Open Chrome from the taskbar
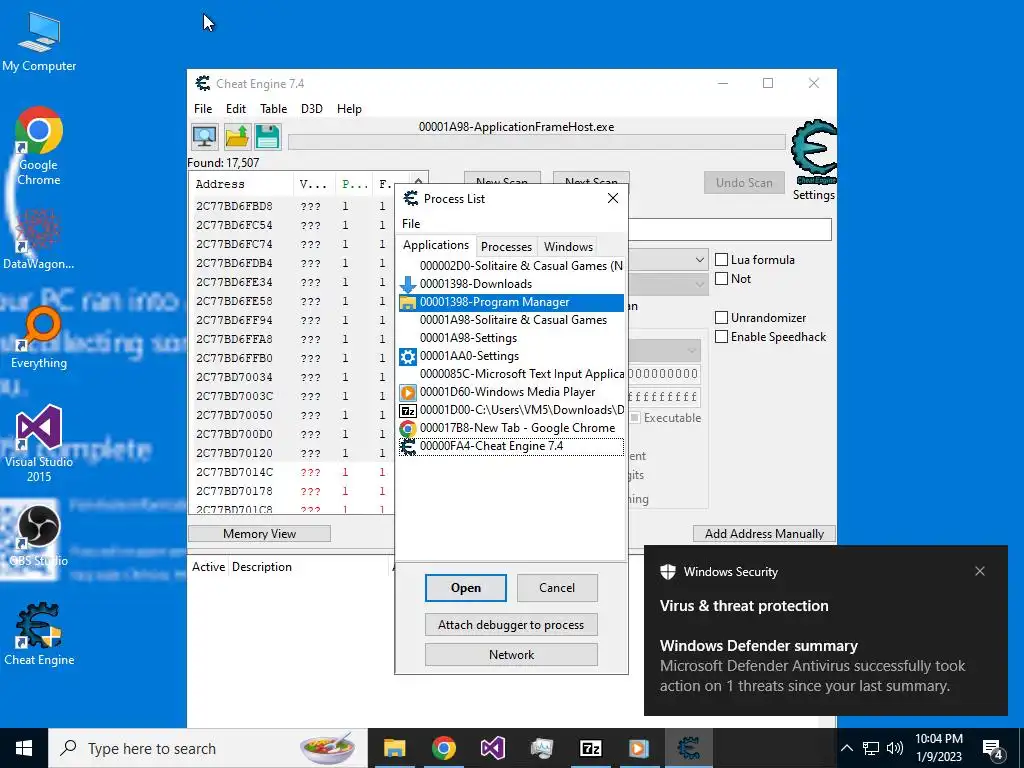 tap(443, 748)
